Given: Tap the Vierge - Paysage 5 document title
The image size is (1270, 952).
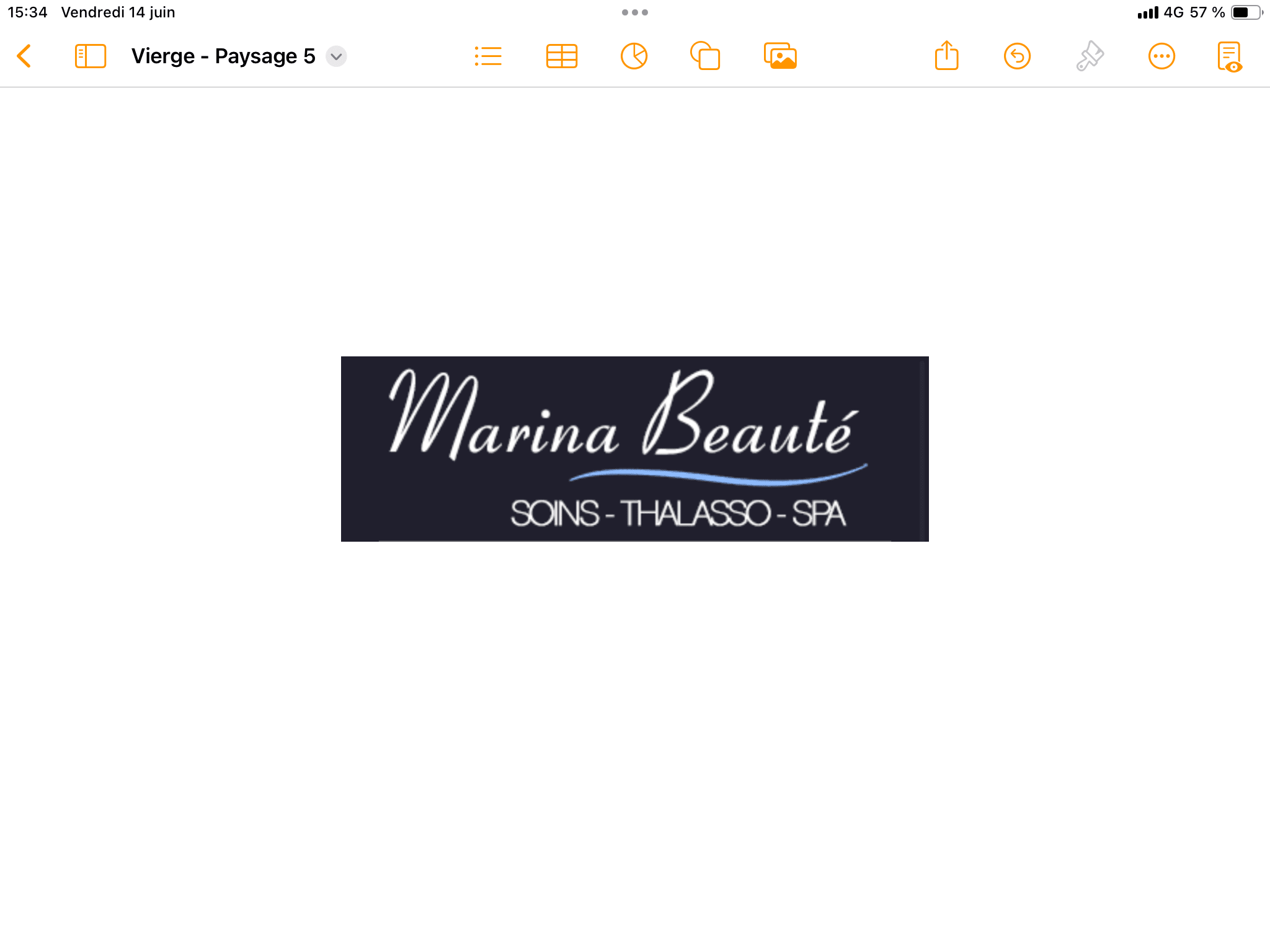Looking at the screenshot, I should pos(223,56).
